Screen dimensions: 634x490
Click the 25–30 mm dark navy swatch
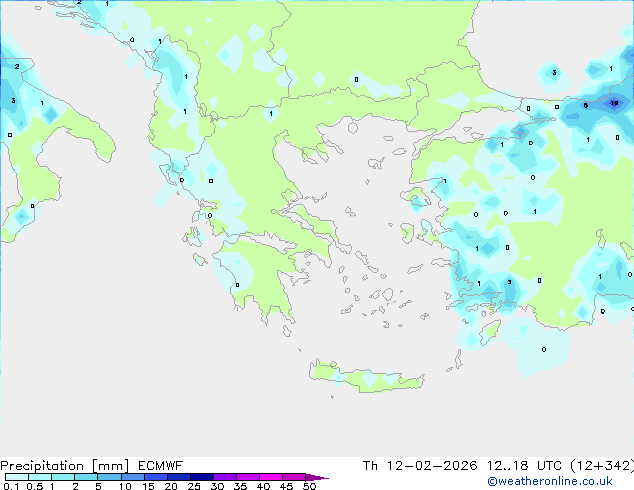(x=202, y=477)
